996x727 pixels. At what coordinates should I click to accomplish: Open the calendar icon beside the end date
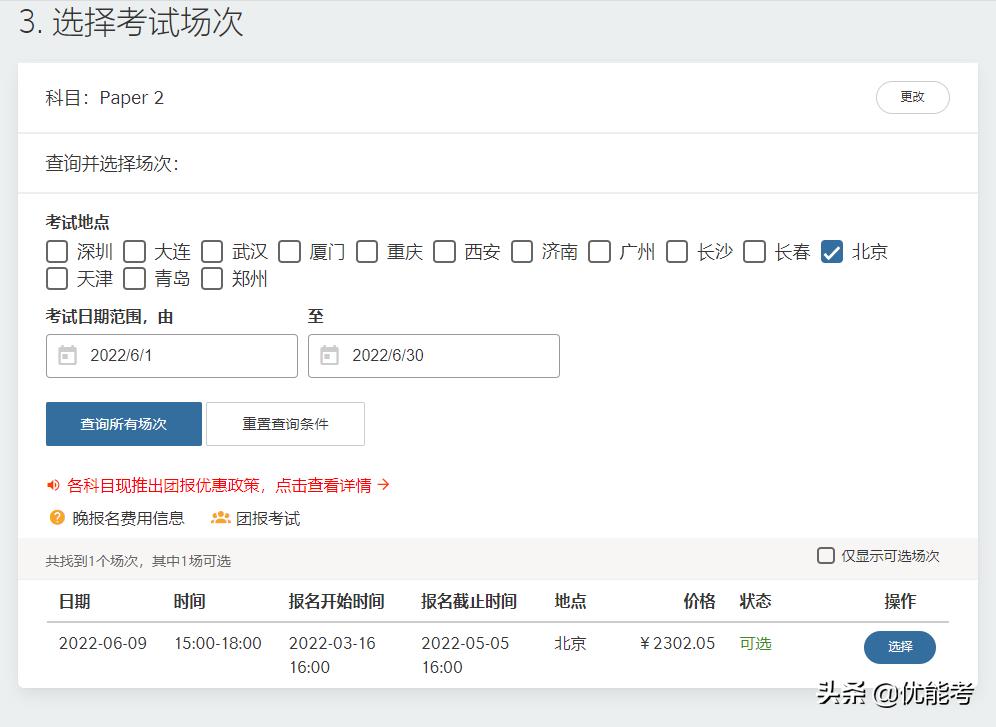click(326, 355)
